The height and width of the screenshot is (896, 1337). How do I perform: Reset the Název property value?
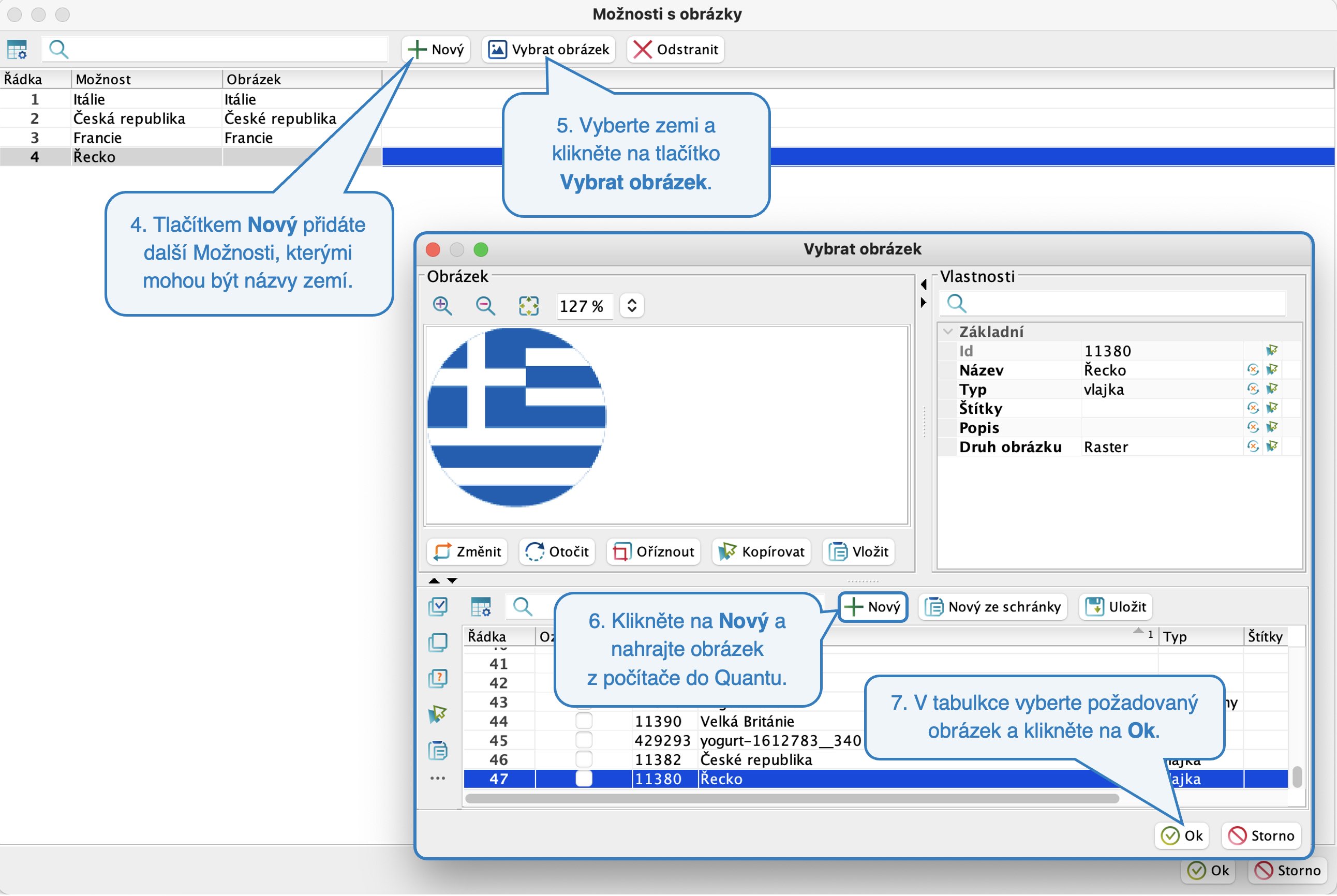[1253, 370]
